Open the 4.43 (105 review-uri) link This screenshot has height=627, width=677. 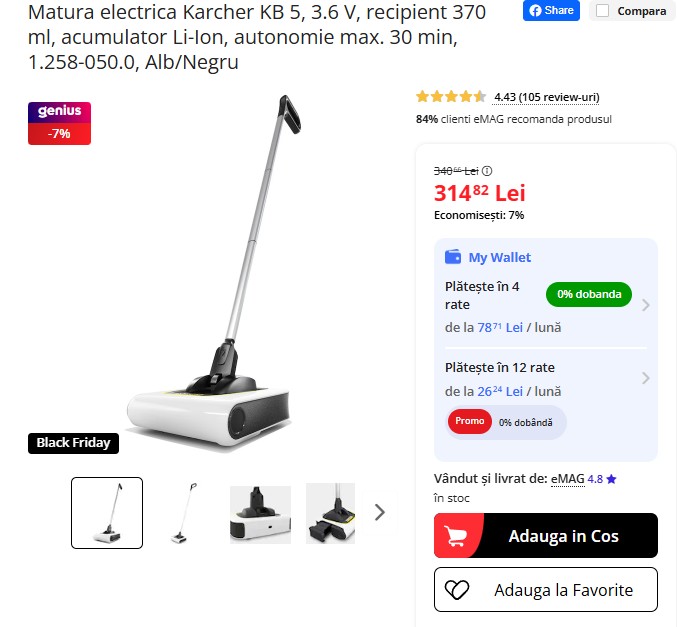tap(547, 98)
